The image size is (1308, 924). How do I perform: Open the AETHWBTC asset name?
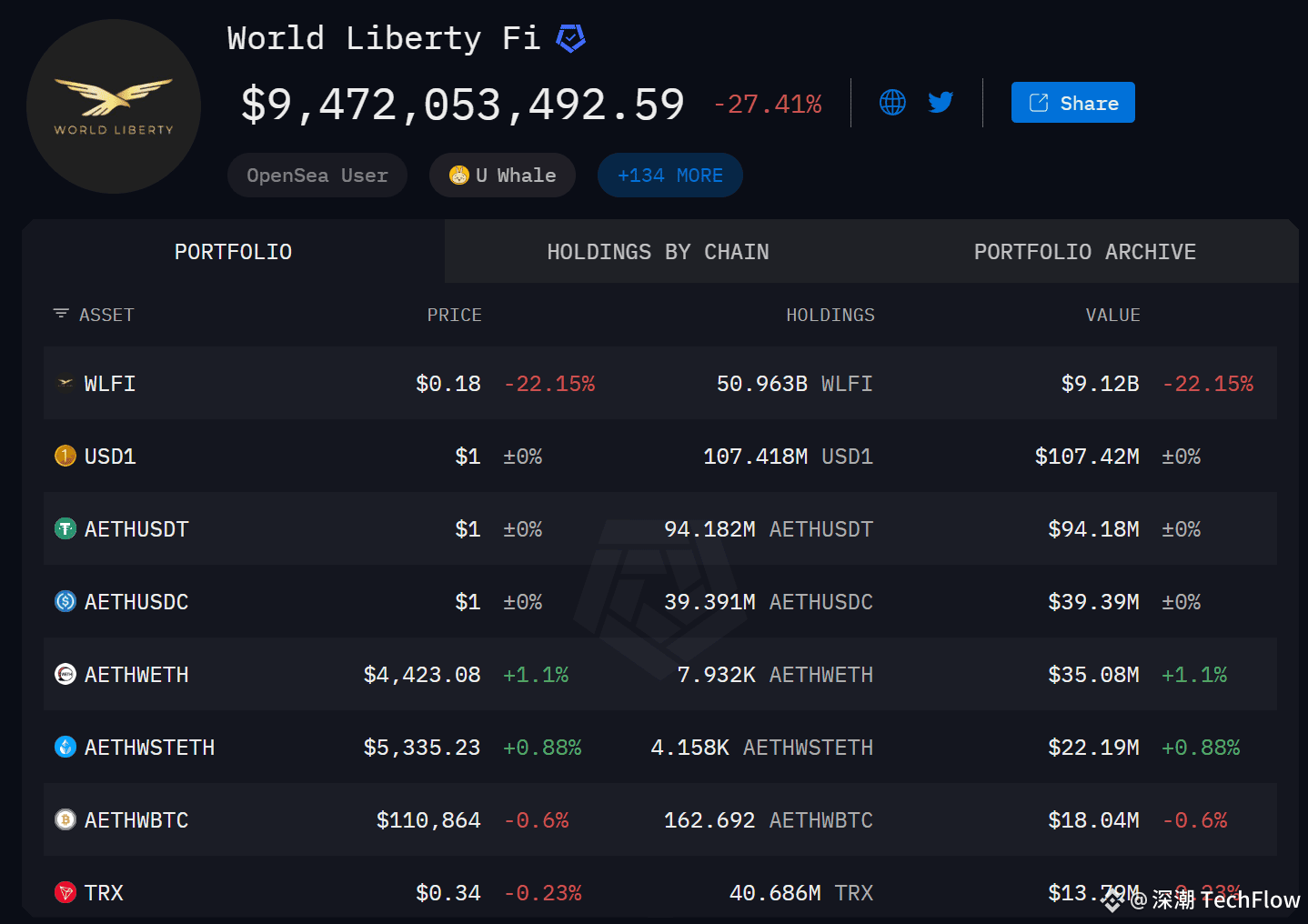136,820
